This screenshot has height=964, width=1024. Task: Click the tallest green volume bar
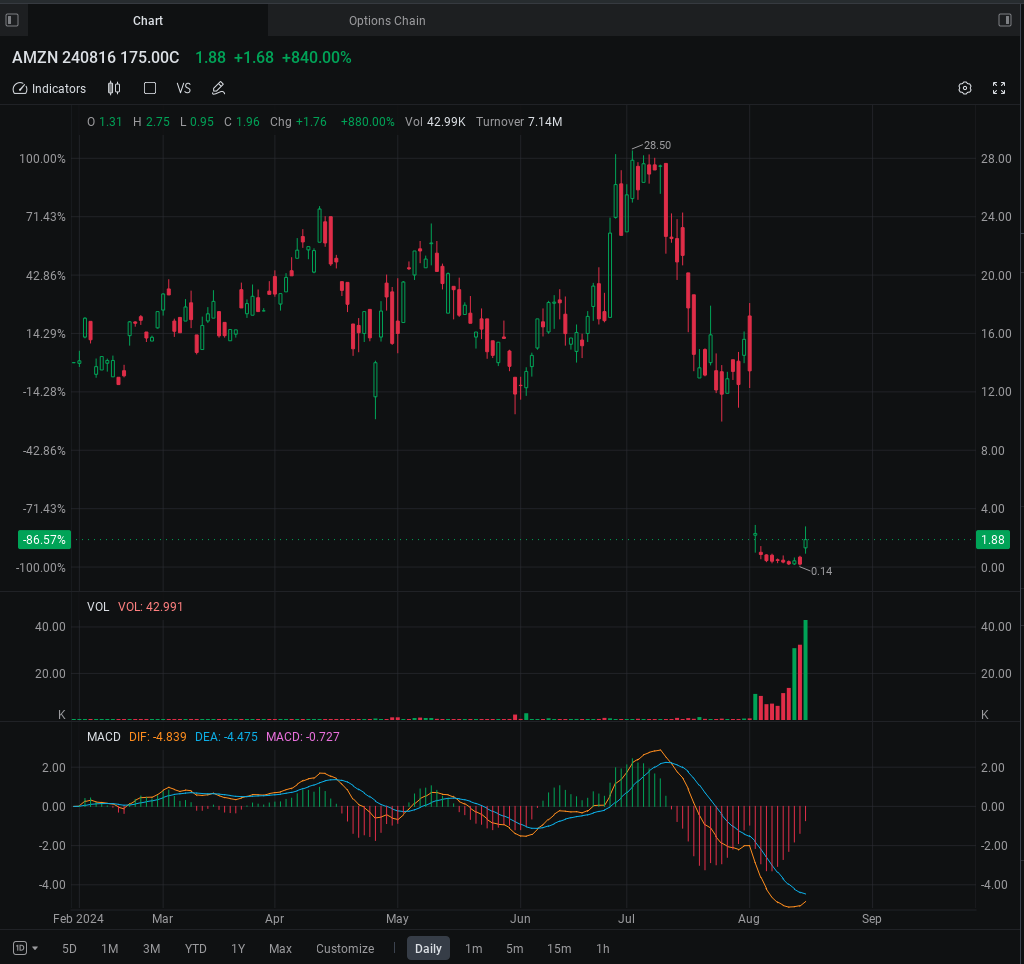(x=805, y=669)
